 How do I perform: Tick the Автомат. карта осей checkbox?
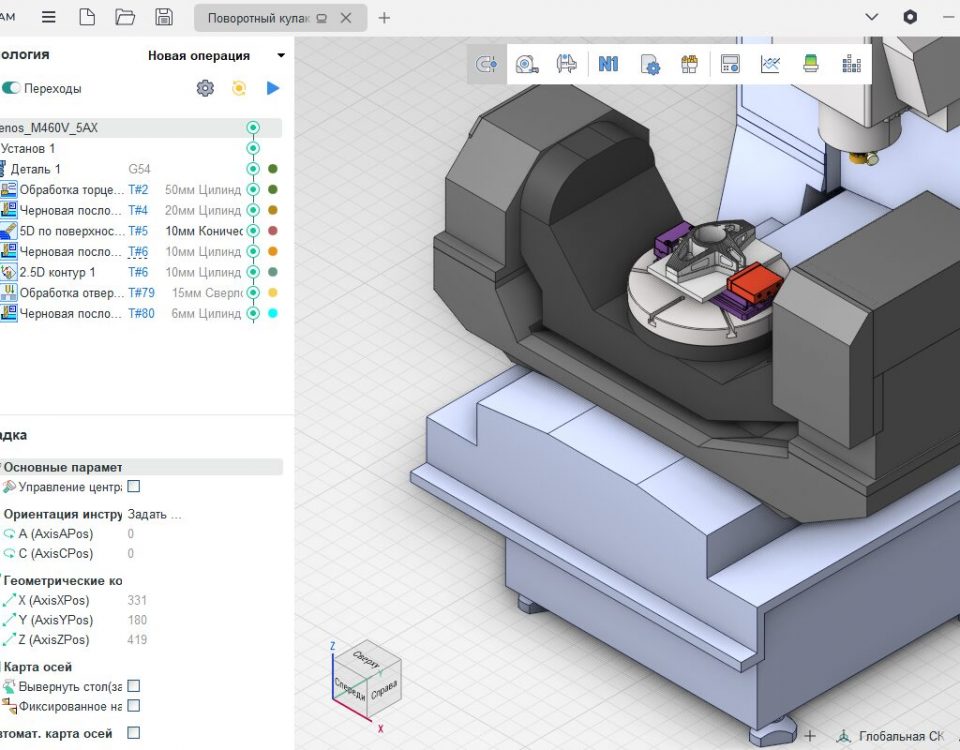pyautogui.click(x=134, y=733)
